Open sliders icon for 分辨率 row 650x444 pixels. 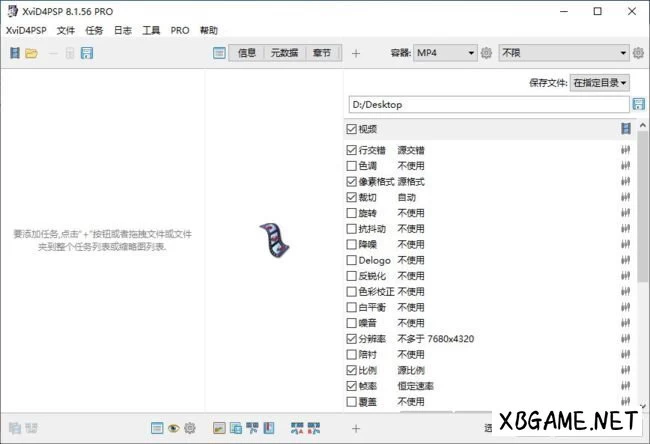625,339
